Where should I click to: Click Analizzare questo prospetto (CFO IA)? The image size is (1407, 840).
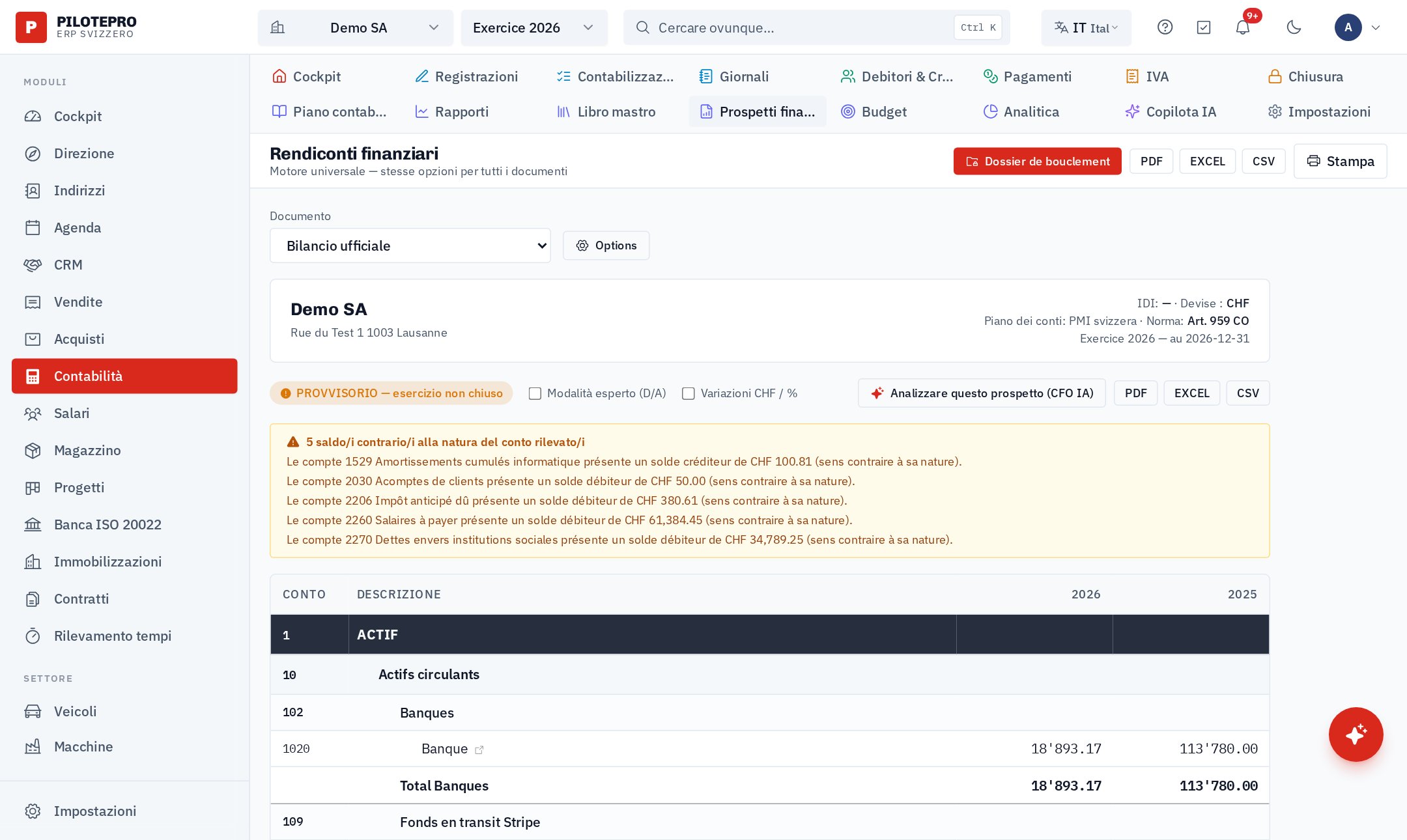coord(982,393)
